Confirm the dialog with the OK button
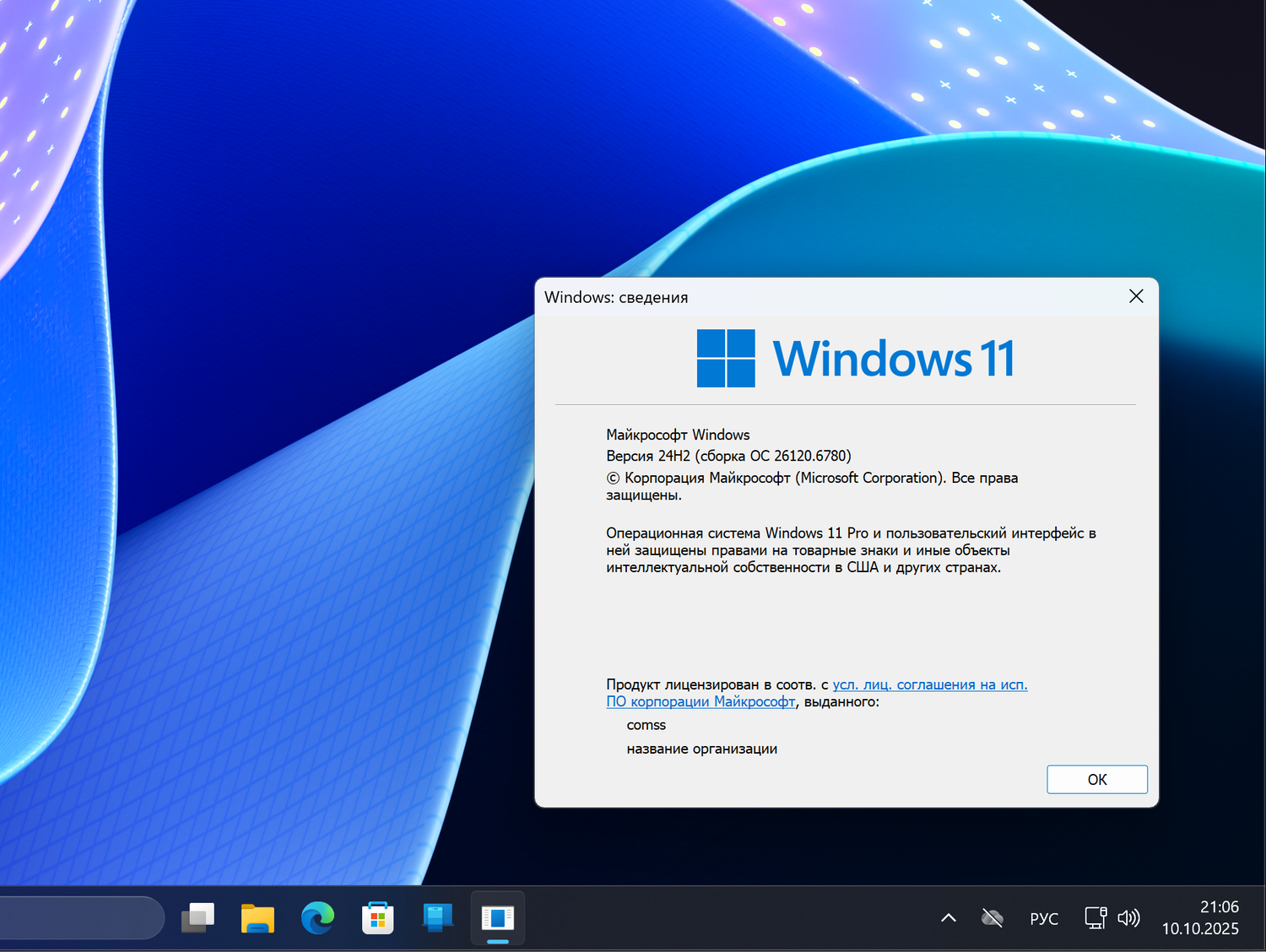Viewport: 1266px width, 952px height. (x=1096, y=779)
